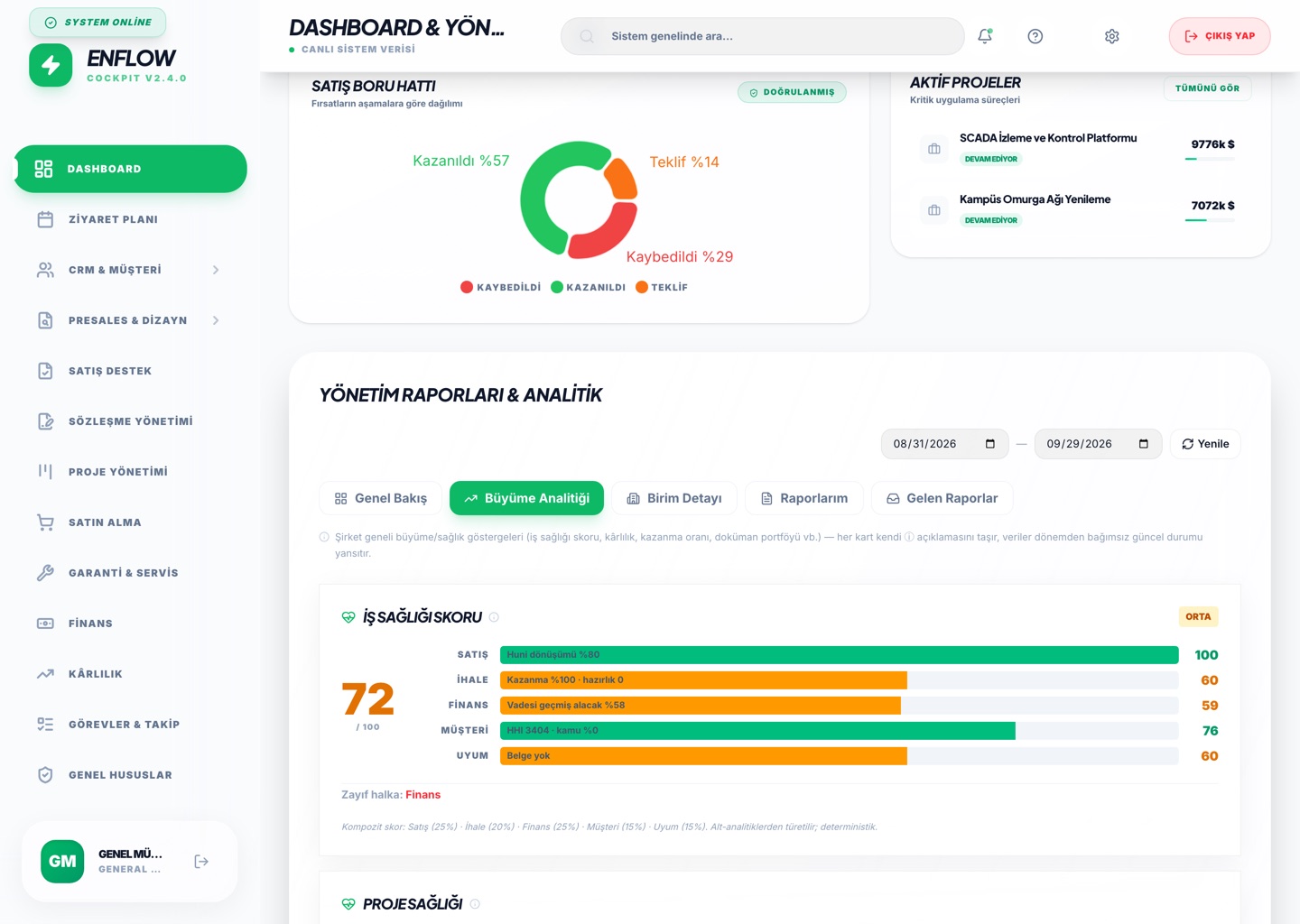Click the 08/31/2026 start date field
Screen dimensions: 1300x924
coord(943,444)
